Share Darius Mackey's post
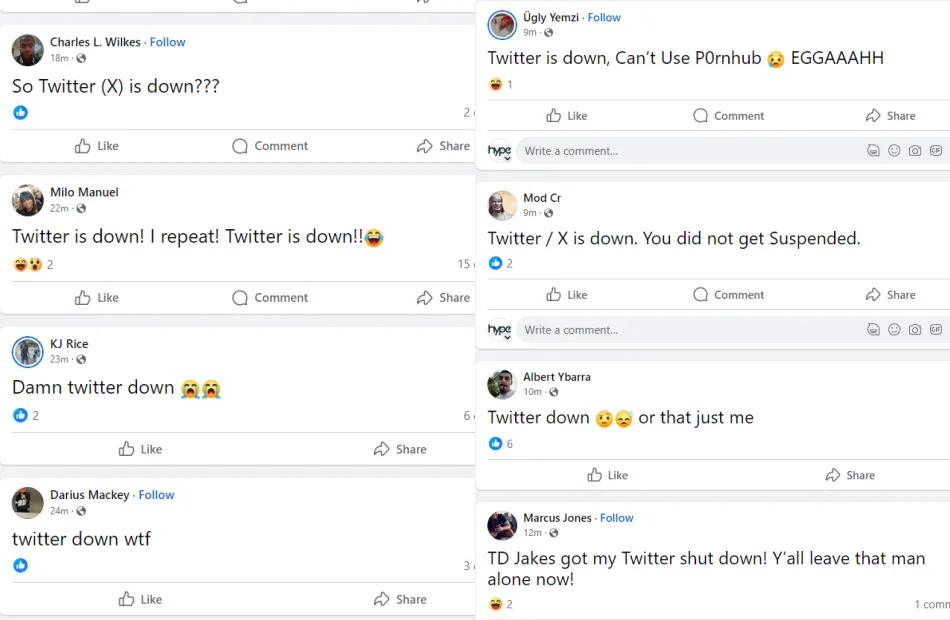Viewport: 950px width, 620px height. coord(400,600)
